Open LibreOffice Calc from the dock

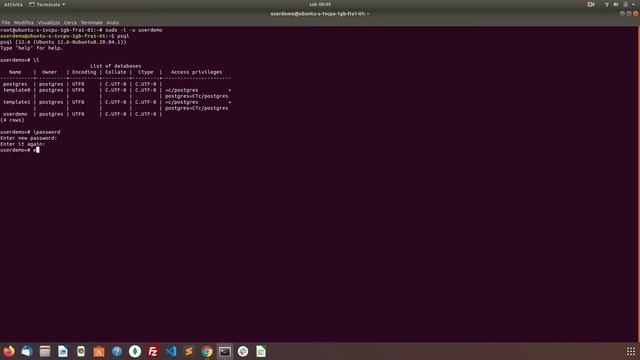pyautogui.click(x=261, y=351)
